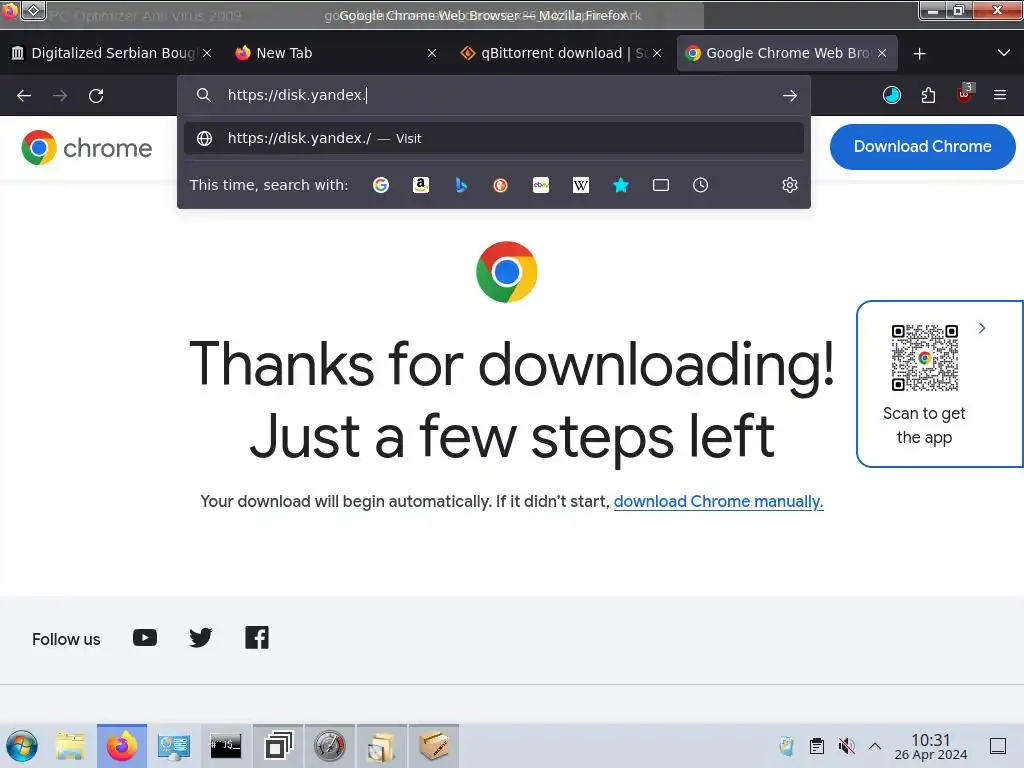Open file manager from taskbar
1024x768 pixels.
coord(70,746)
